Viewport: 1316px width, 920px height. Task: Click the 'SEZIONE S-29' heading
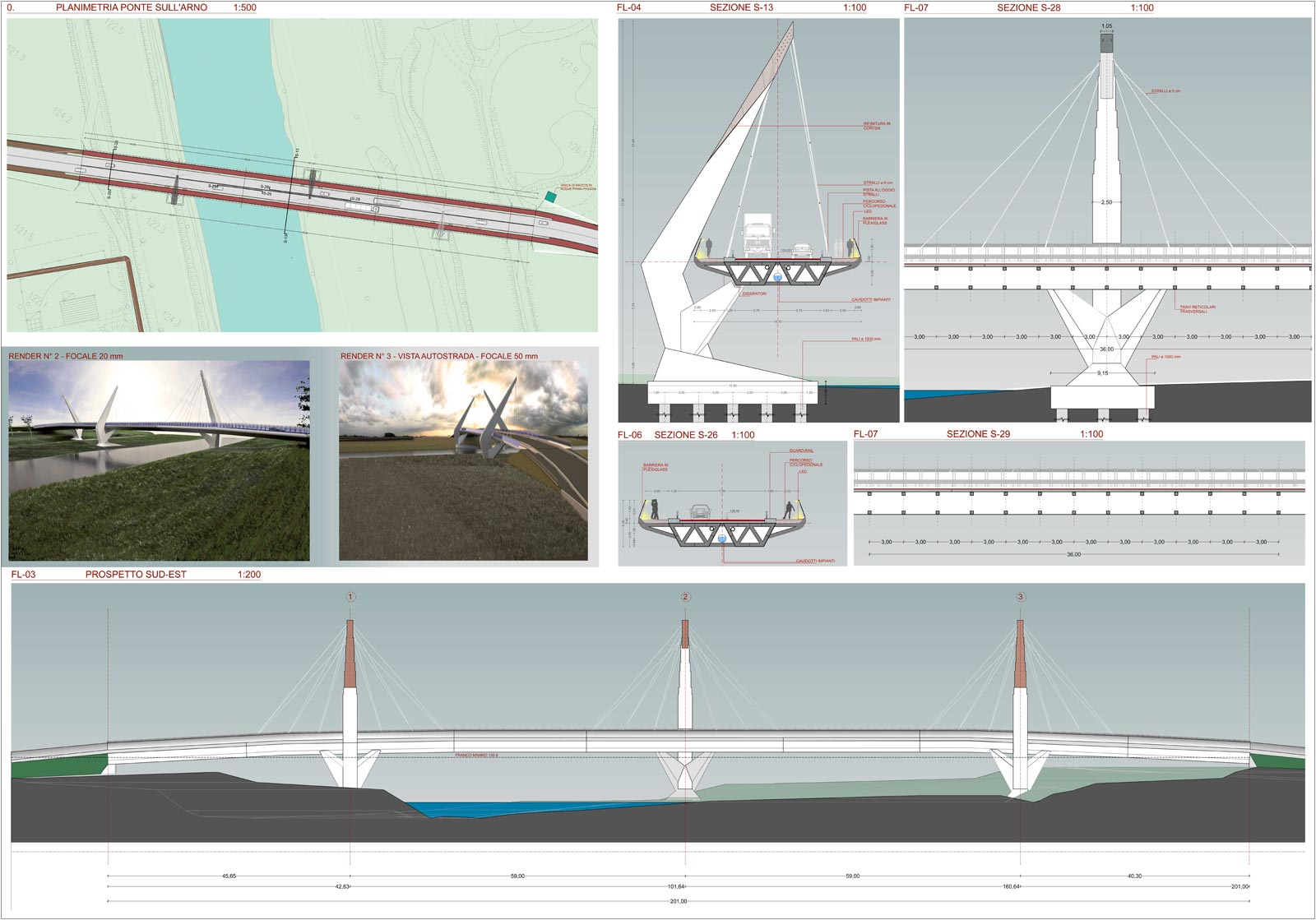(x=978, y=434)
